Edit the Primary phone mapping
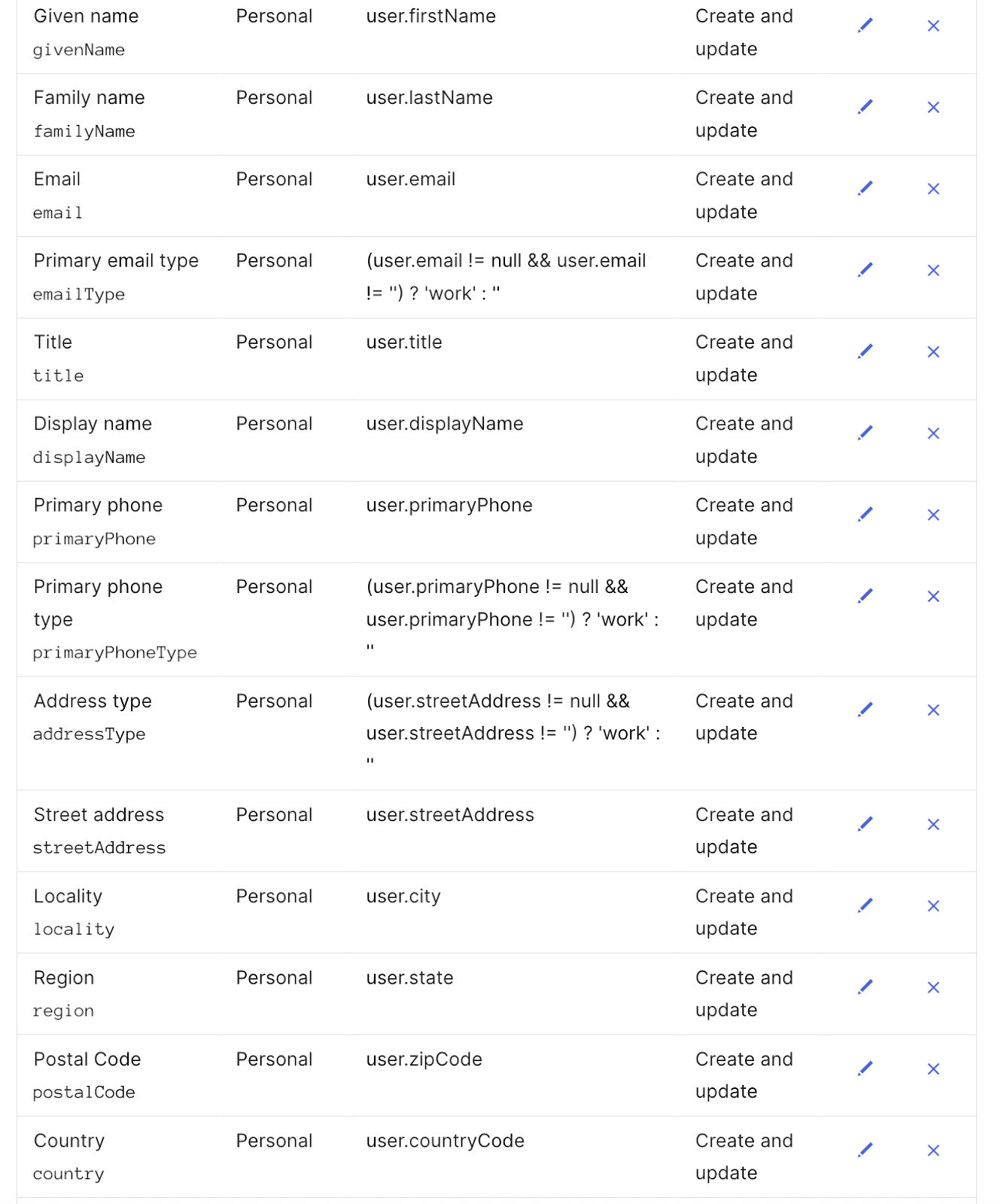This screenshot has width=1001, height=1204. click(866, 514)
